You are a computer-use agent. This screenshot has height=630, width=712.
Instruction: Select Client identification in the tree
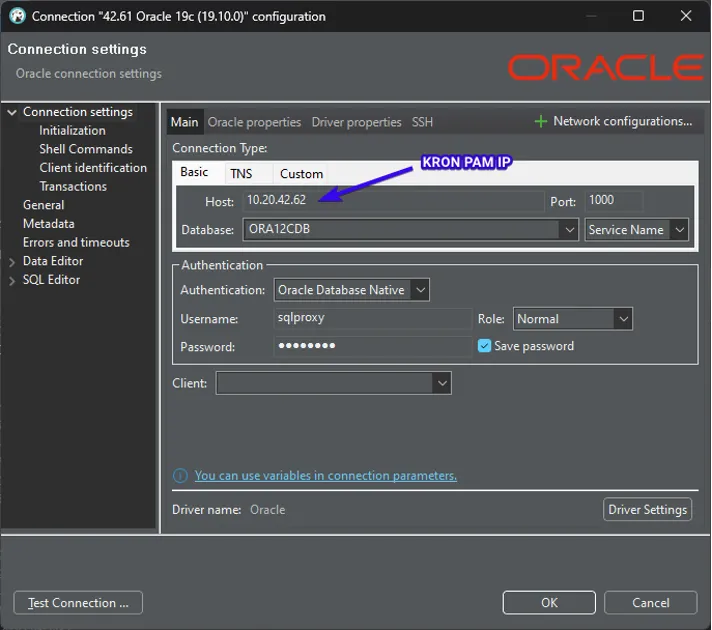[93, 168]
